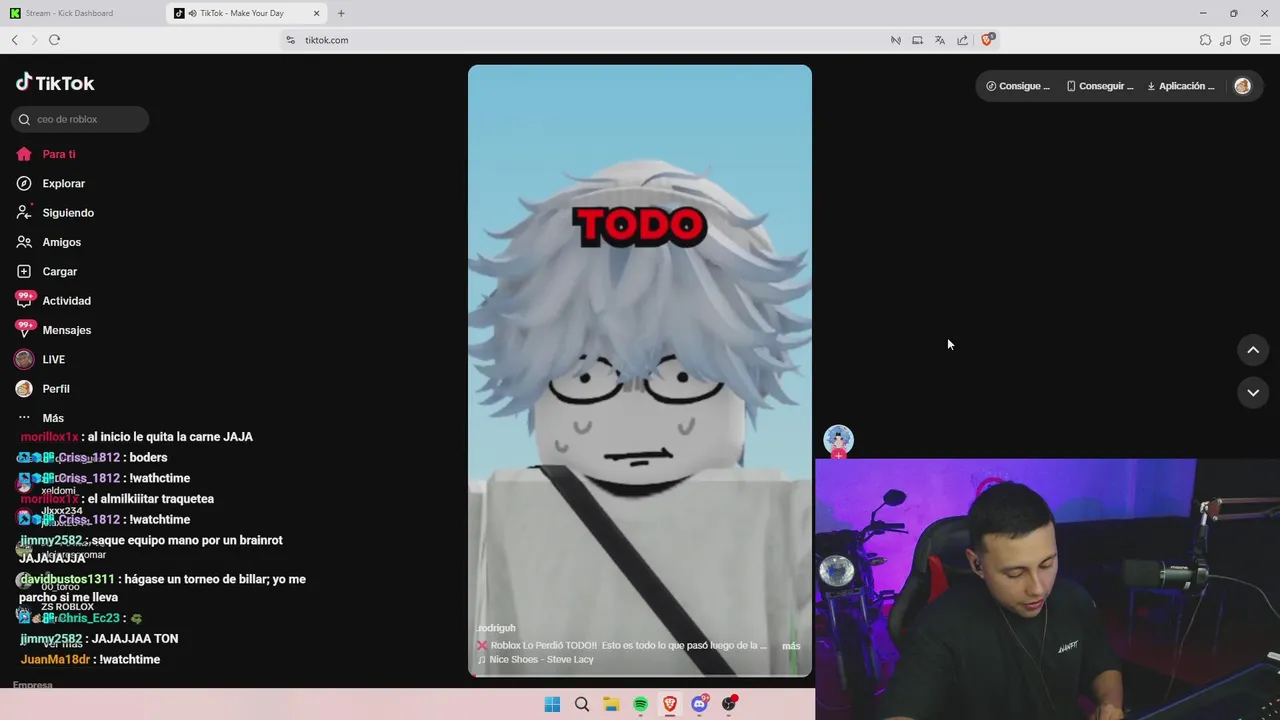This screenshot has height=720, width=1280.
Task: Open a new browser tab
Action: 341,13
